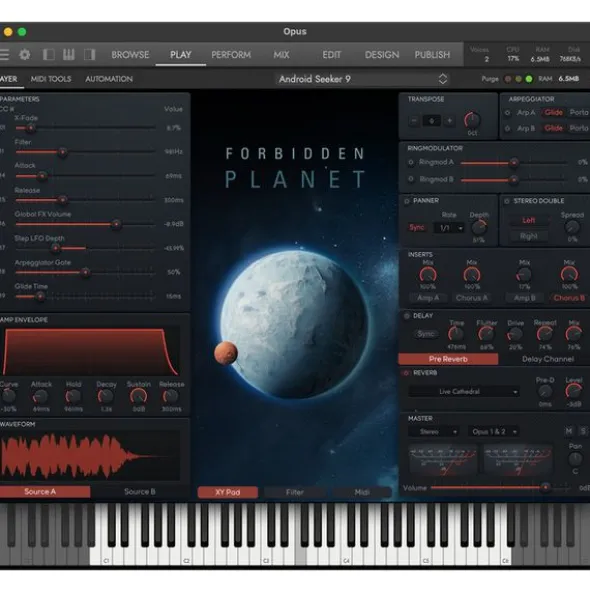Click the Chorus A mix knob
Screen dimensions: 590x591
pos(472,275)
